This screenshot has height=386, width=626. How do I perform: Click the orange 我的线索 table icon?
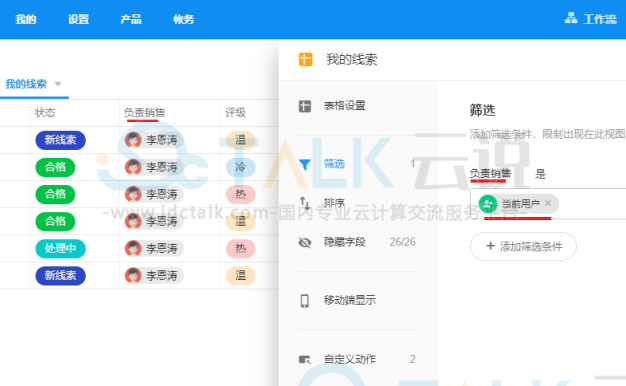point(305,59)
